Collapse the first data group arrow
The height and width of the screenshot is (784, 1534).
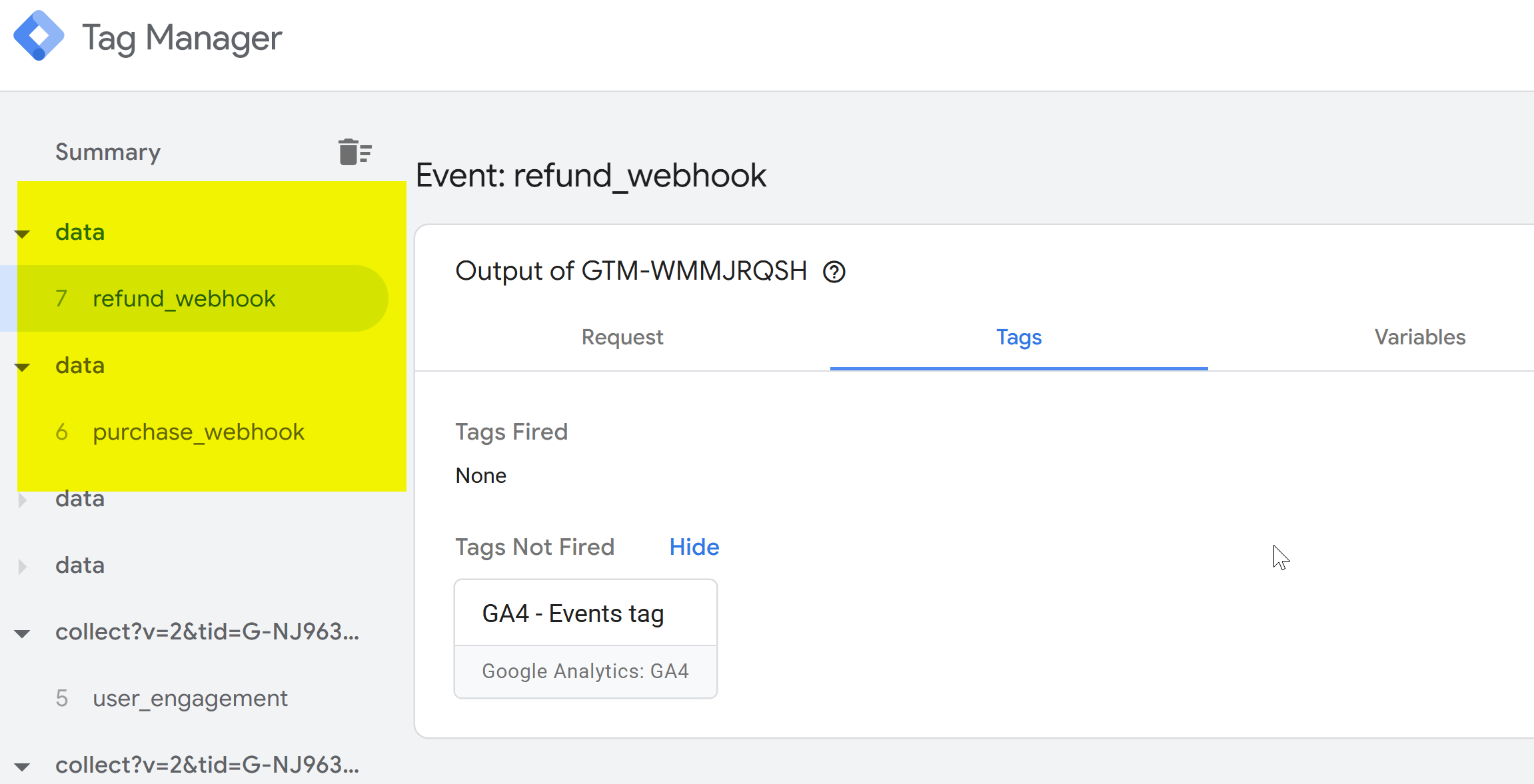tap(22, 234)
